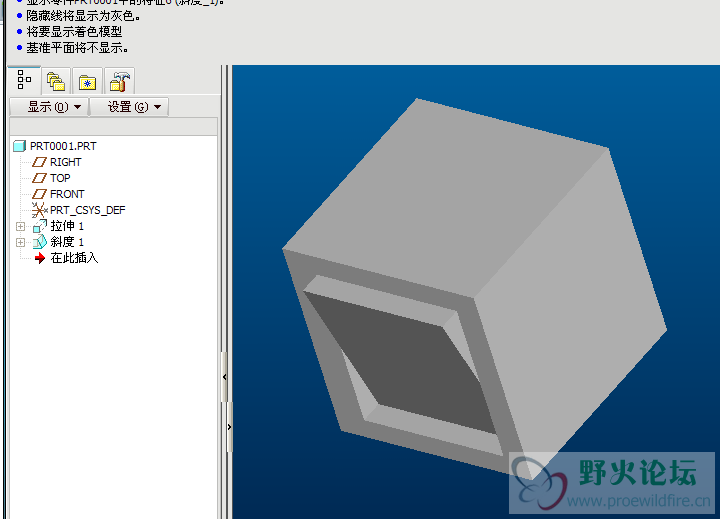Select the RIGHT datum plane
Image resolution: width=720 pixels, height=519 pixels.
[65, 162]
